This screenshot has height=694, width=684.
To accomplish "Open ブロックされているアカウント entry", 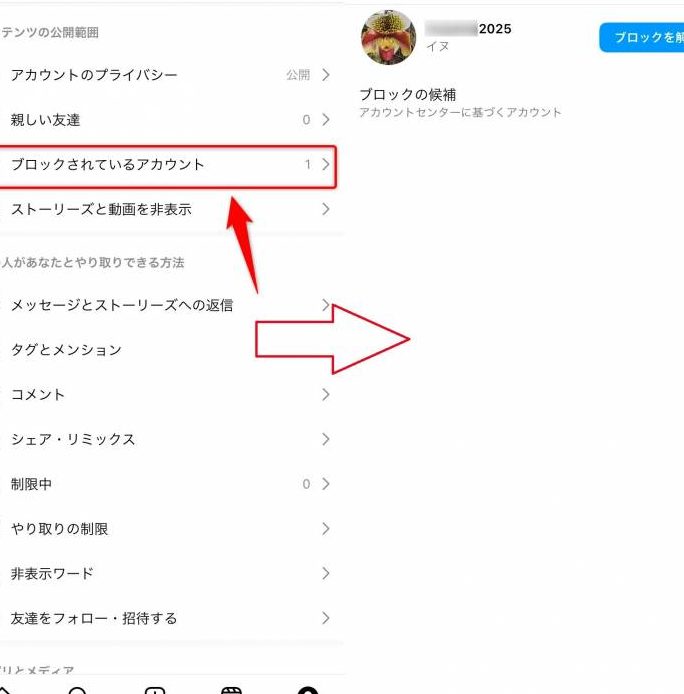I will pos(168,165).
